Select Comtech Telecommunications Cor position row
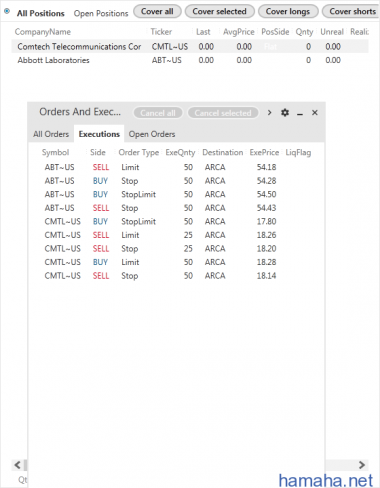This screenshot has width=380, height=488. click(x=190, y=46)
